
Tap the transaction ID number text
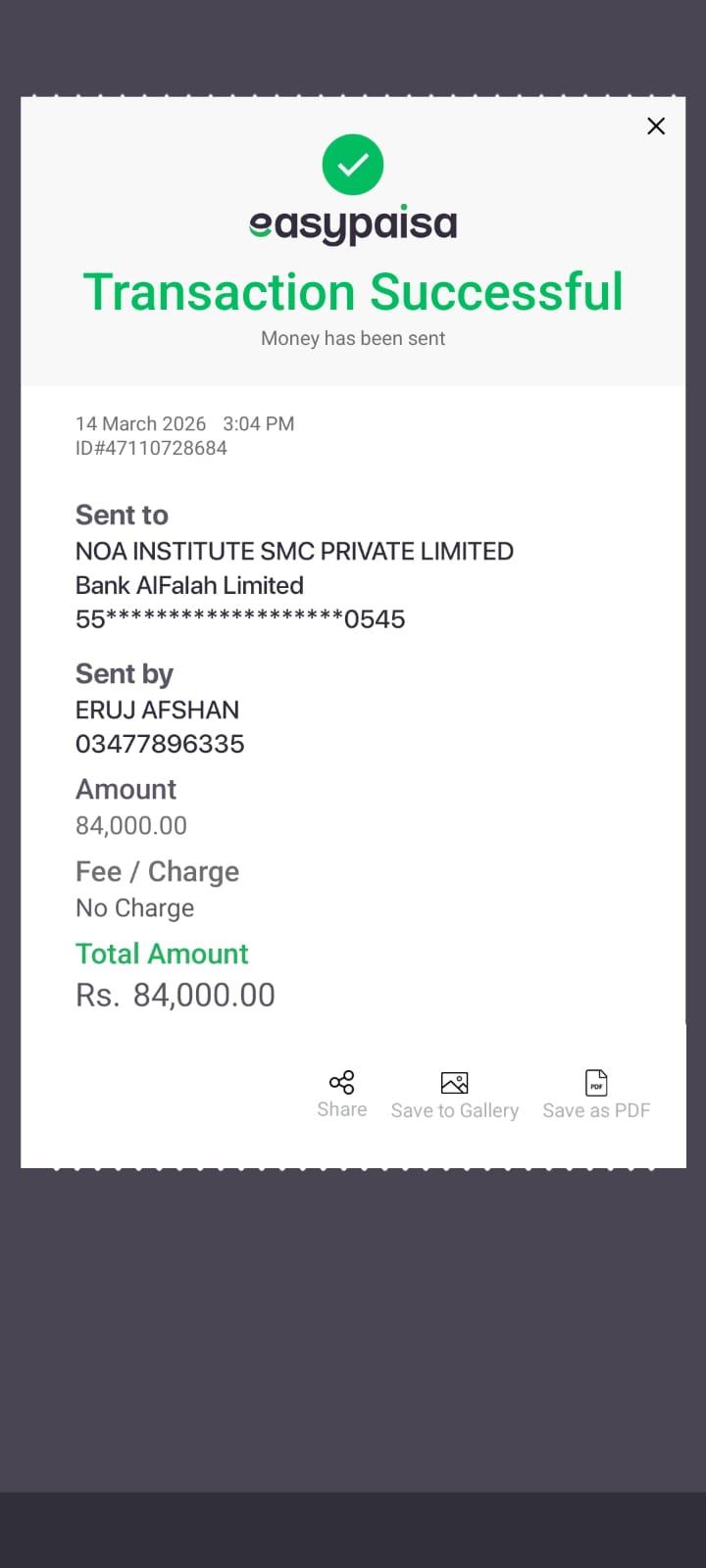pyautogui.click(x=151, y=448)
